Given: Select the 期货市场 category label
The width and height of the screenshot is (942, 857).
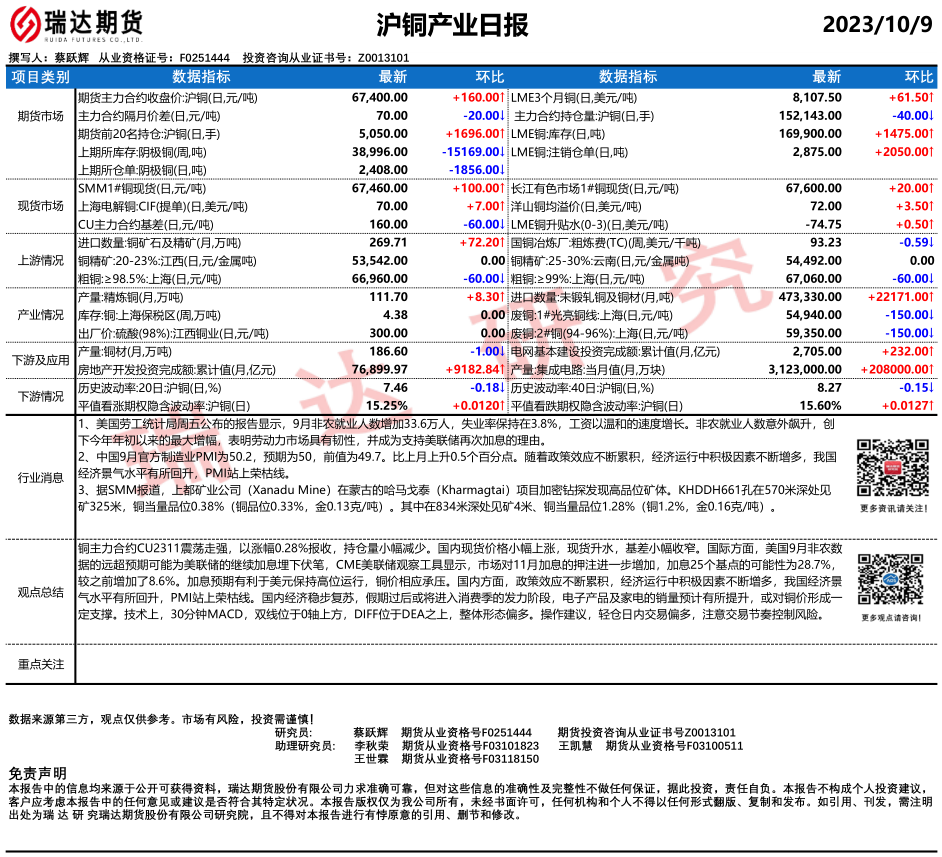Looking at the screenshot, I should (41, 116).
